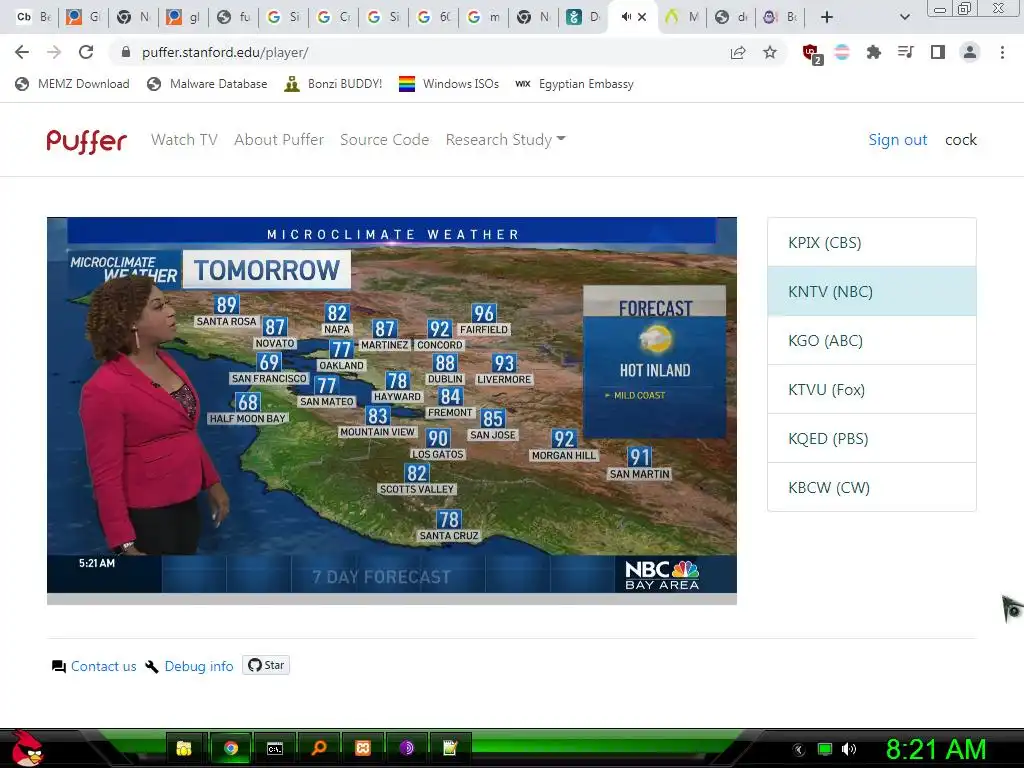This screenshot has width=1024, height=768.
Task: Click the address bar URL
Action: (x=225, y=52)
